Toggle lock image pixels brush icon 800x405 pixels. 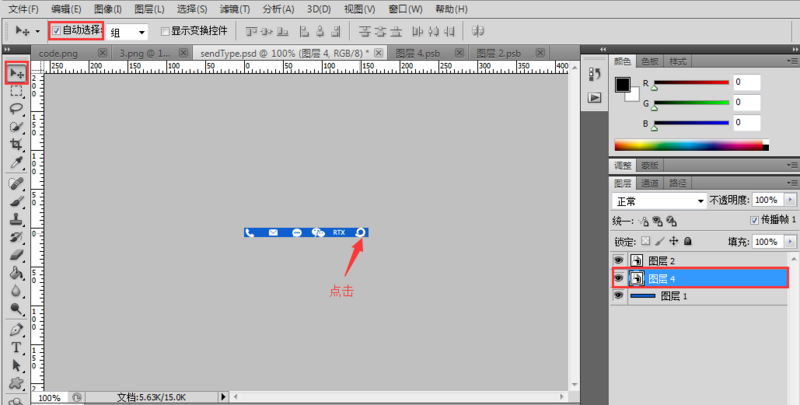pos(660,241)
